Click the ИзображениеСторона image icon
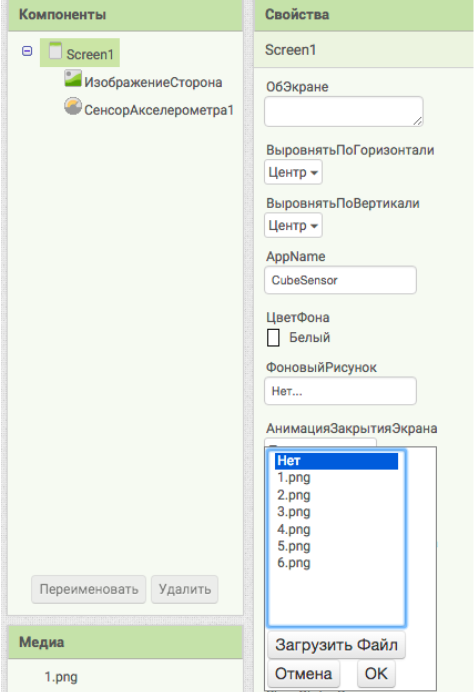The image size is (475, 692). [73, 78]
